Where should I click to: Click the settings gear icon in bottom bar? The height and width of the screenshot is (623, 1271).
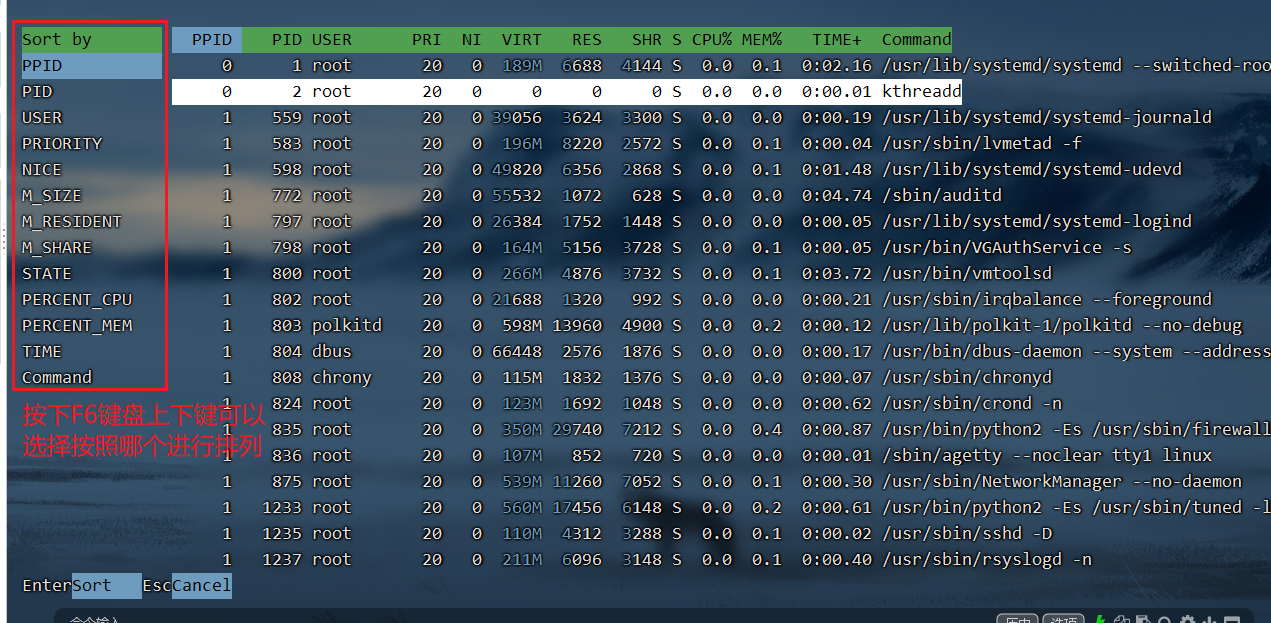pyautogui.click(x=1188, y=619)
